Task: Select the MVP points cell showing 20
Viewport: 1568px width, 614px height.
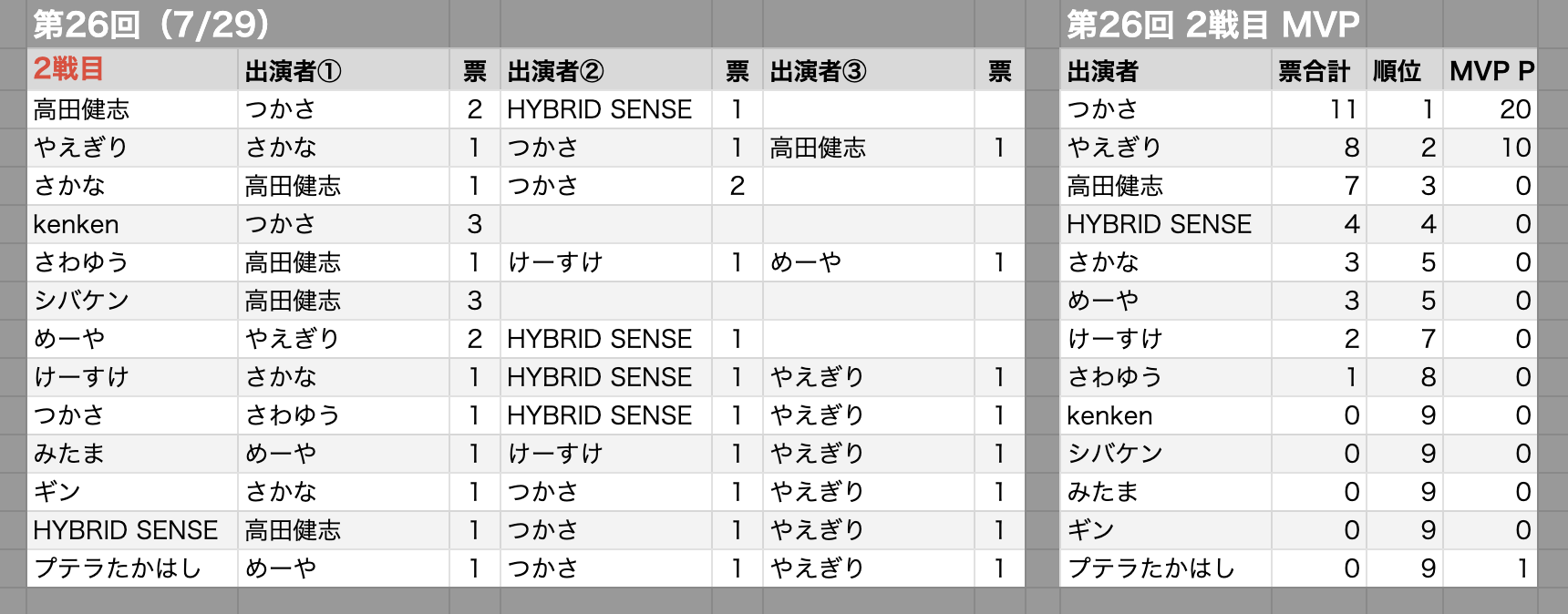Action: pos(1491,109)
